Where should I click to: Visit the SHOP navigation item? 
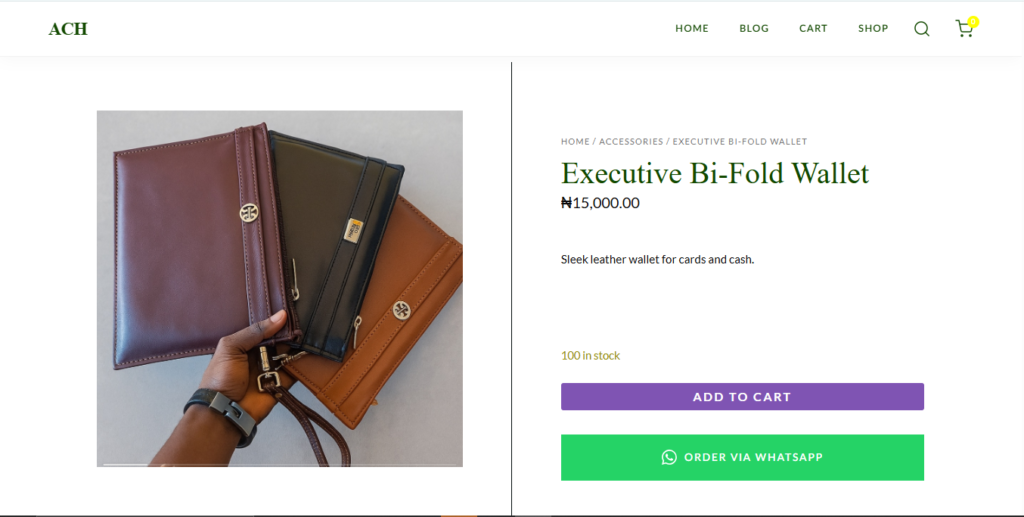click(x=873, y=28)
